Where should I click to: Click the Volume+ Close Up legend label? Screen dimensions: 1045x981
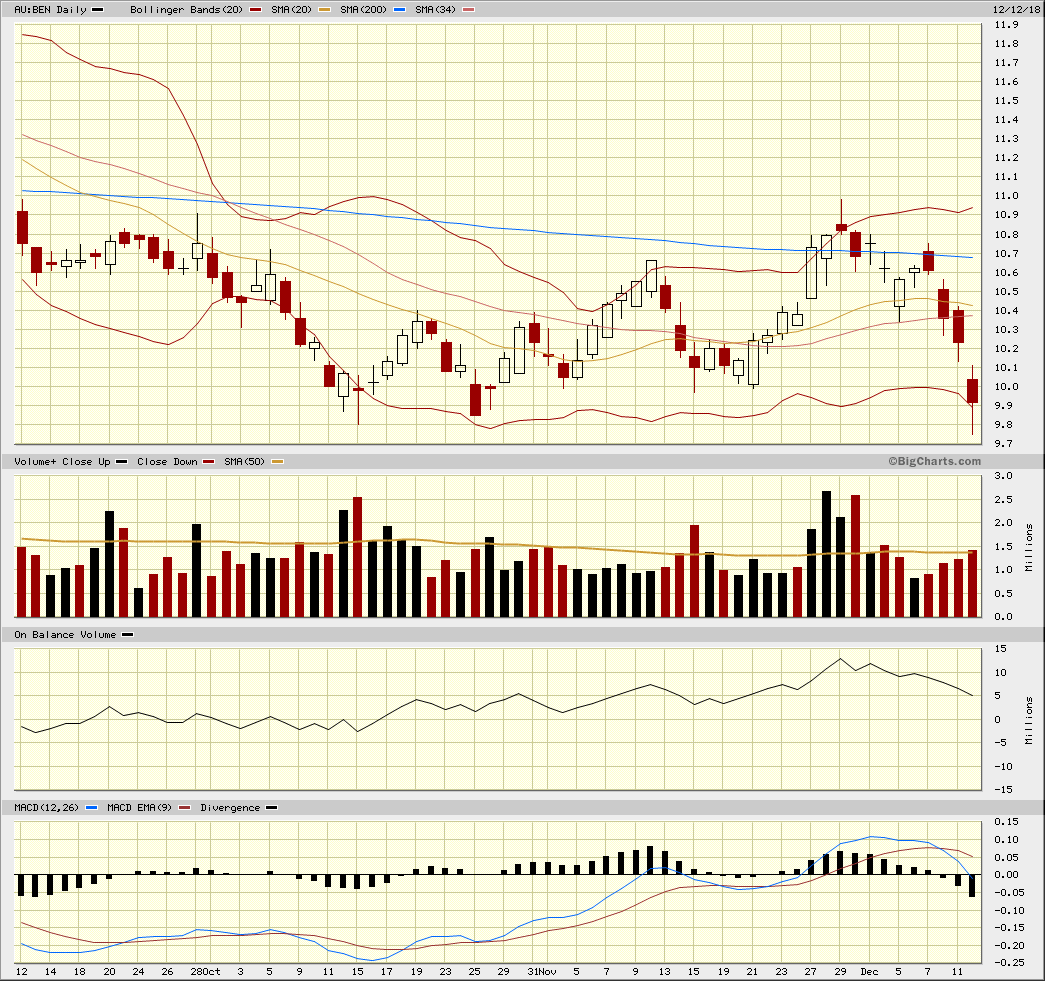point(62,461)
